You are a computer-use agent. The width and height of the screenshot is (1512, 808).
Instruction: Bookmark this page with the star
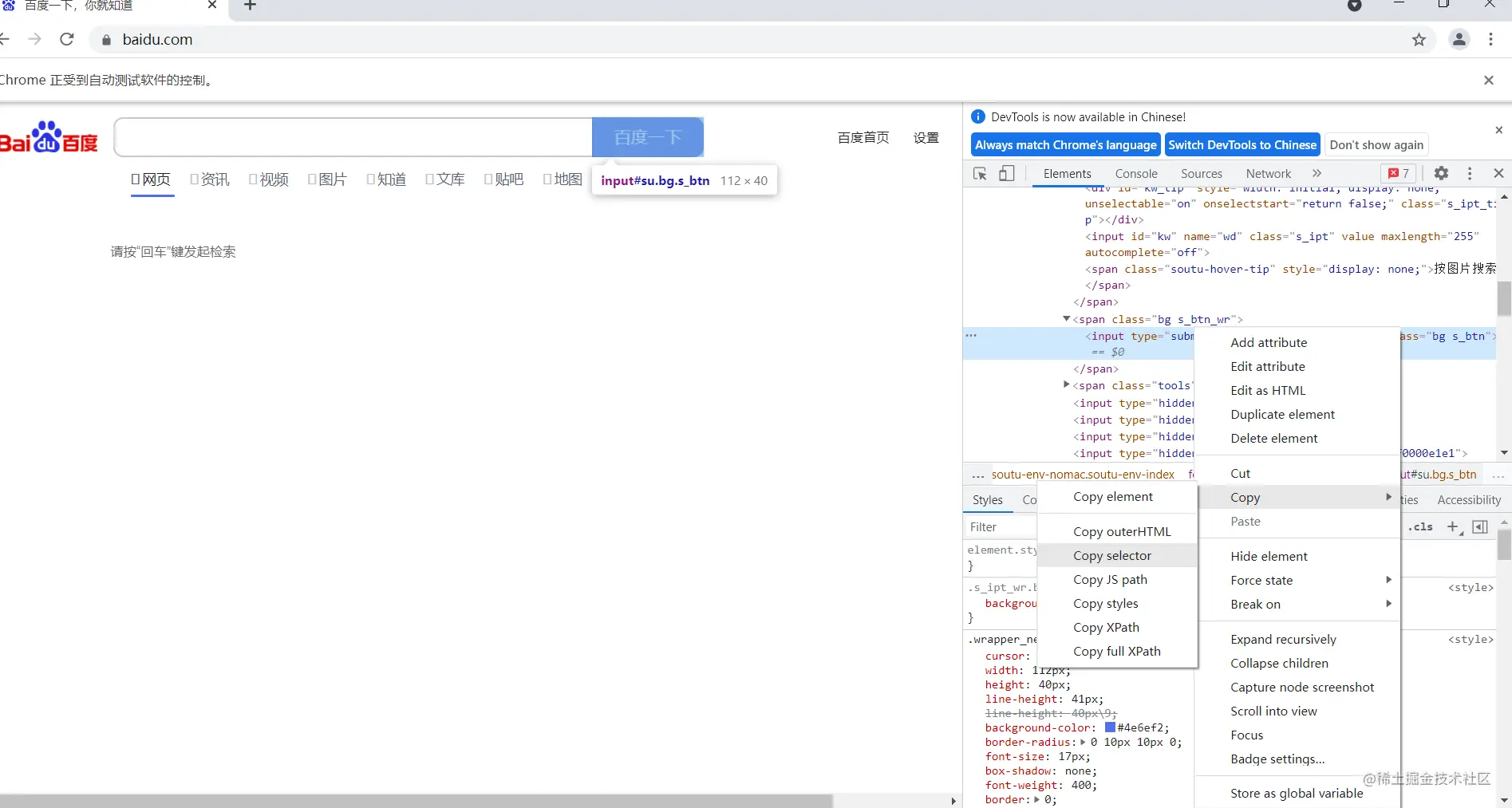1419,40
